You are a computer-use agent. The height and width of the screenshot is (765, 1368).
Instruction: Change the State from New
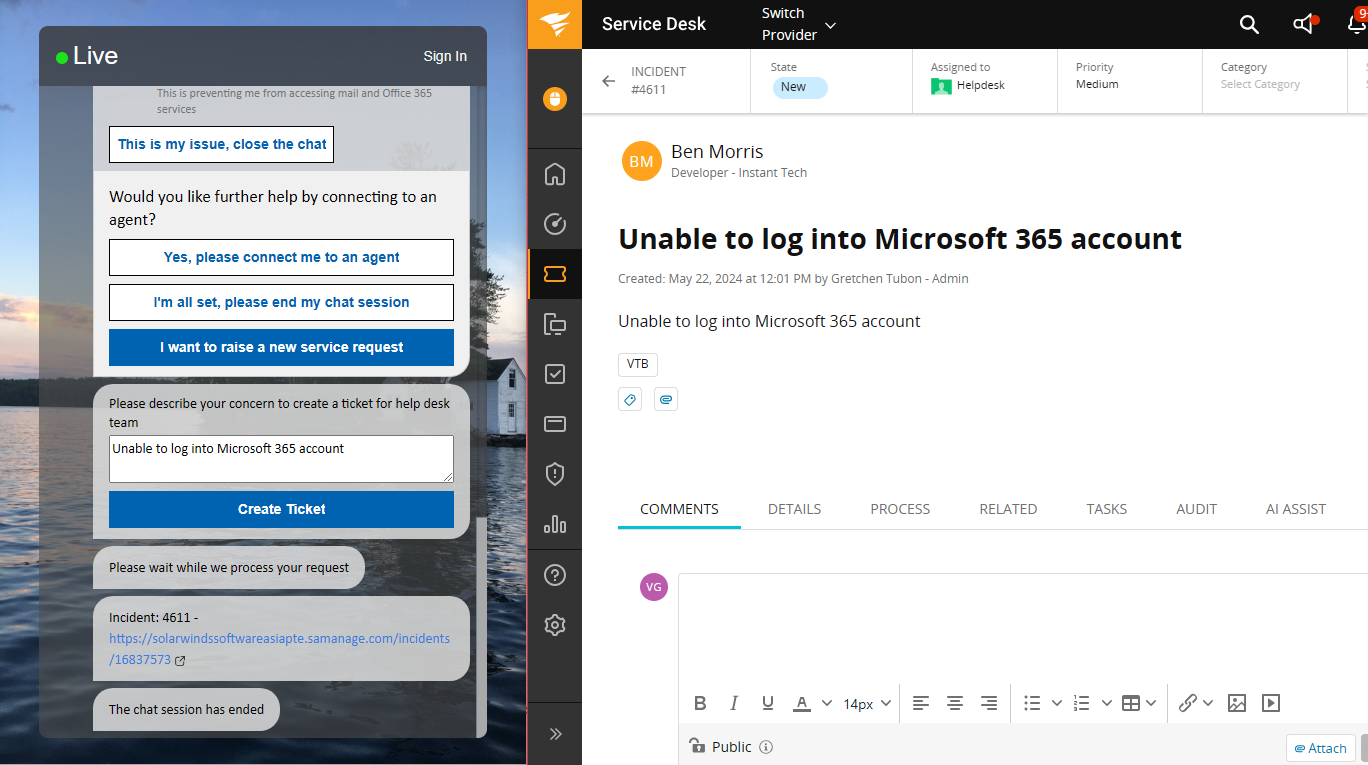pyautogui.click(x=800, y=87)
